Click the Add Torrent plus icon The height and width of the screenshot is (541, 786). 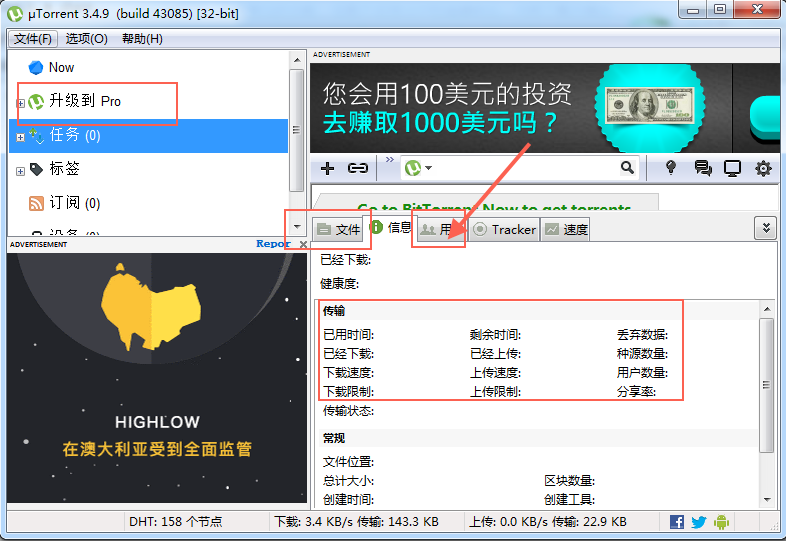pos(327,168)
